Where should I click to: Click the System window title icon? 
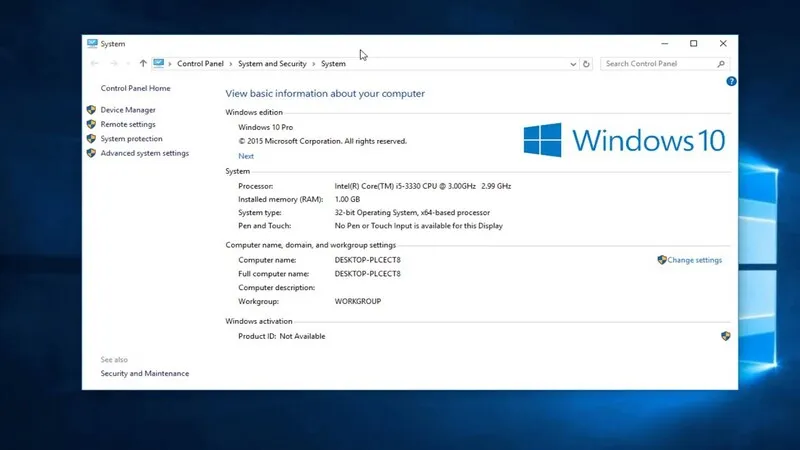(92, 43)
